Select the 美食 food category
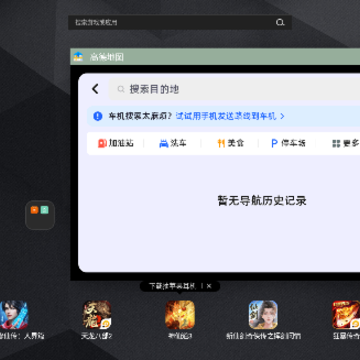 point(230,143)
